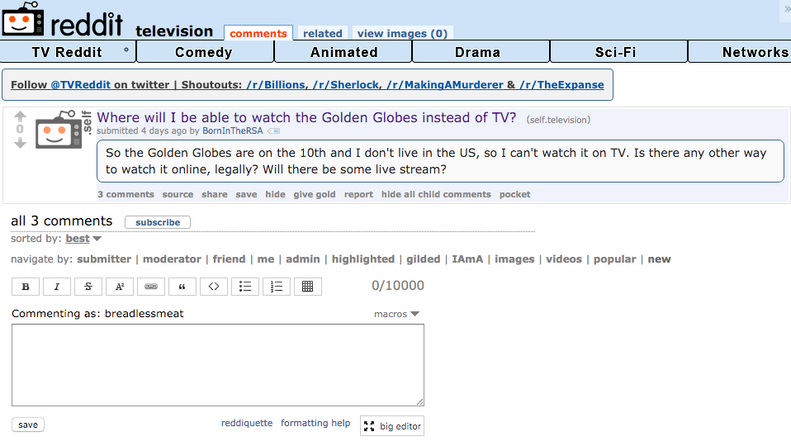Upvote the Golden Globes post
The height and width of the screenshot is (446, 791).
(x=20, y=117)
